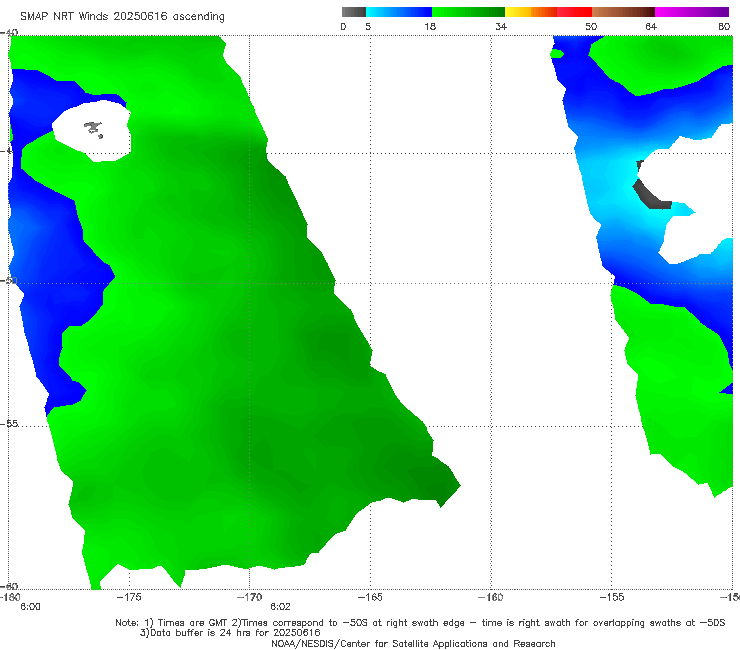Click the green 18-34 segment of color bar
Viewport: 740px width, 650px height.
(468, 12)
